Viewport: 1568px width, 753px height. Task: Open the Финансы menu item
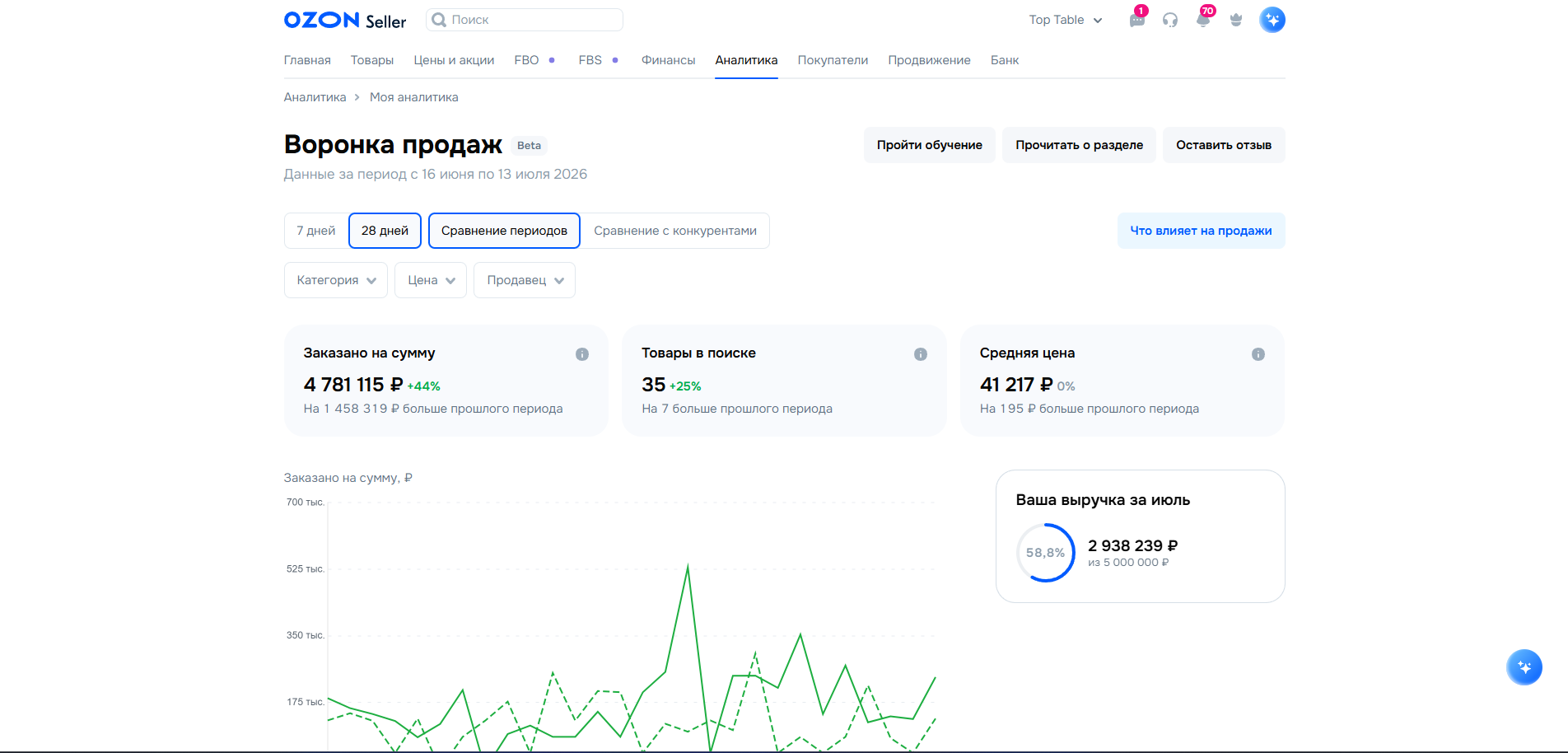tap(669, 60)
